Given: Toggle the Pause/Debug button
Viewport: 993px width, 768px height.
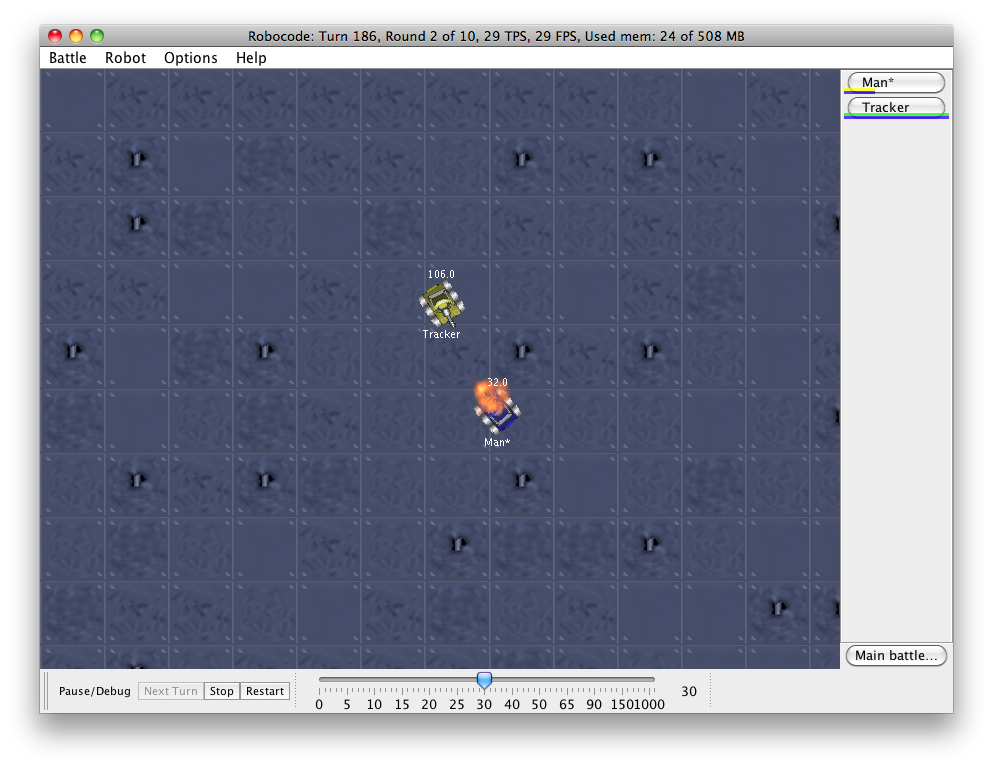Looking at the screenshot, I should tap(94, 691).
